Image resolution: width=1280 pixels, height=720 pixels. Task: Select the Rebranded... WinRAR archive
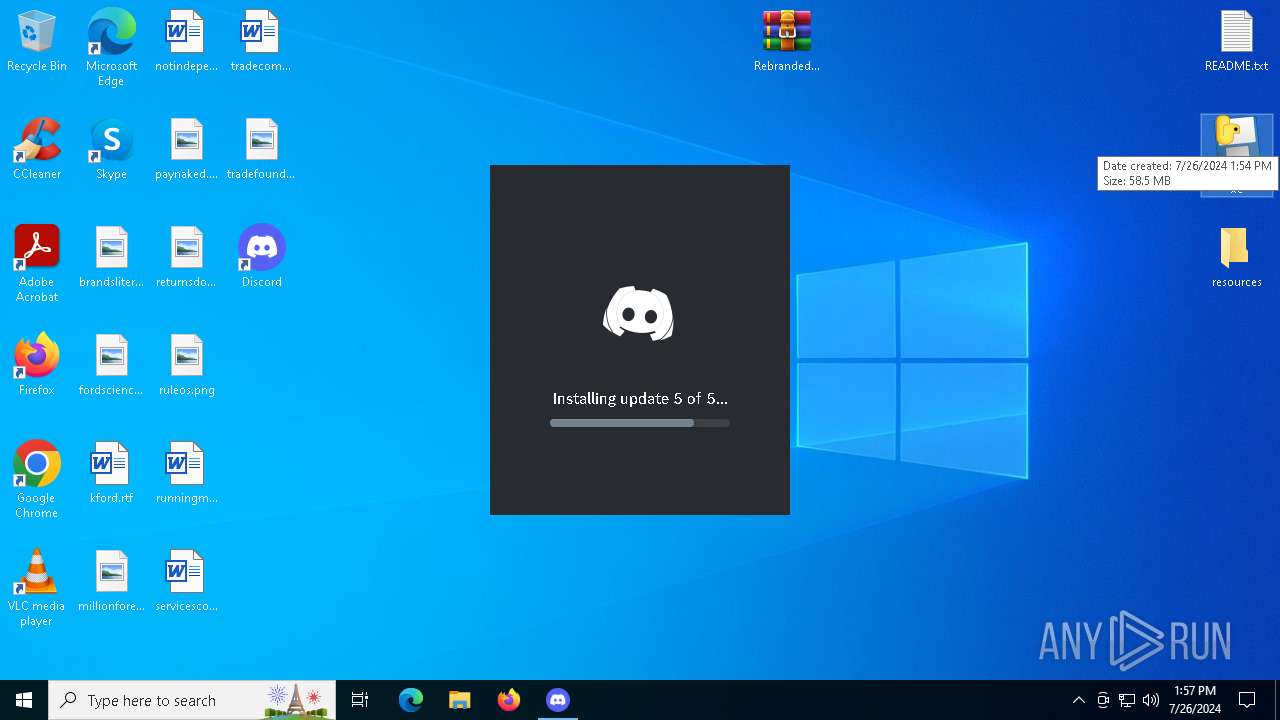click(787, 42)
